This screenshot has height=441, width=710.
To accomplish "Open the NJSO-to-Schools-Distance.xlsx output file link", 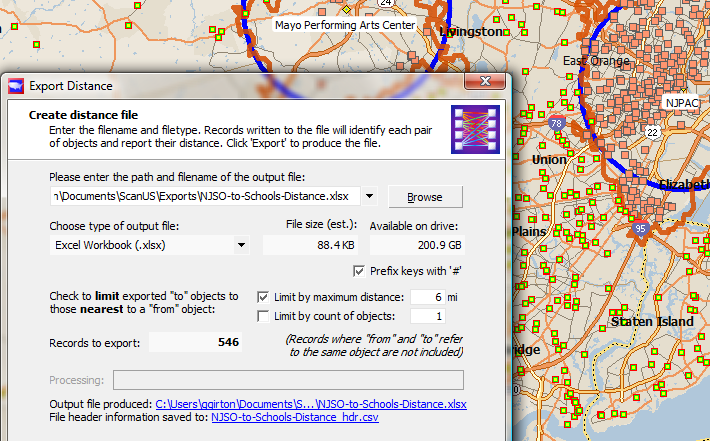I will click(x=311, y=404).
